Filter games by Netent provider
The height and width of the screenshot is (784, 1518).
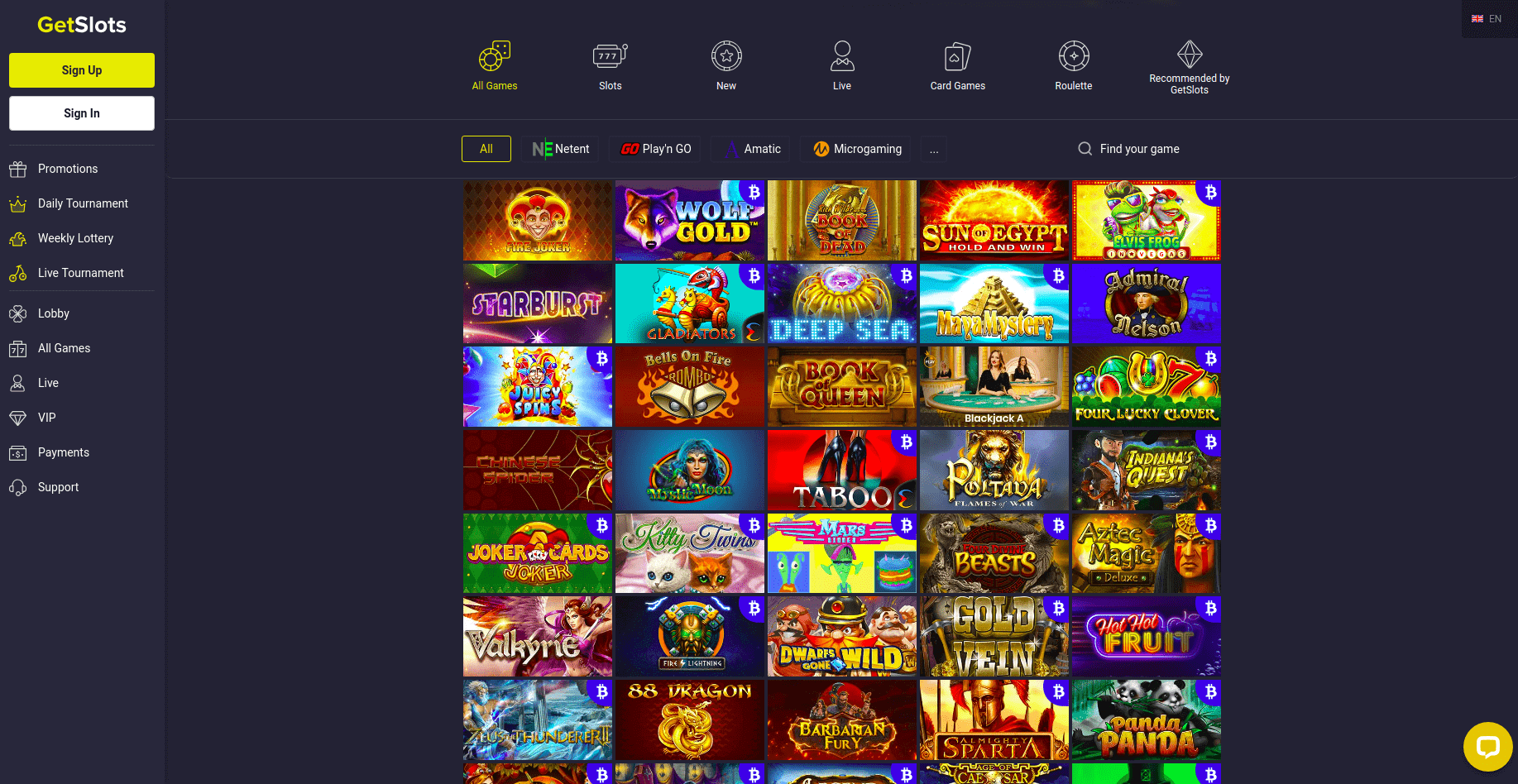[560, 149]
